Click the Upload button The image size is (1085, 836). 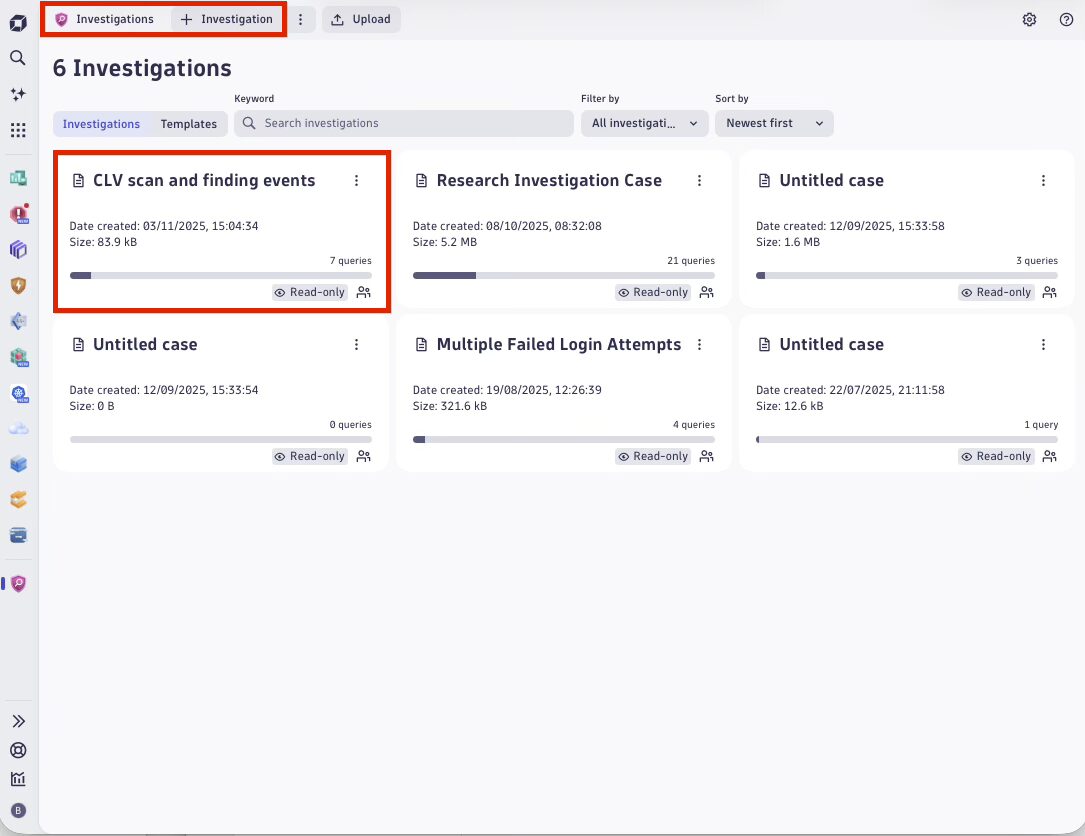click(x=361, y=19)
